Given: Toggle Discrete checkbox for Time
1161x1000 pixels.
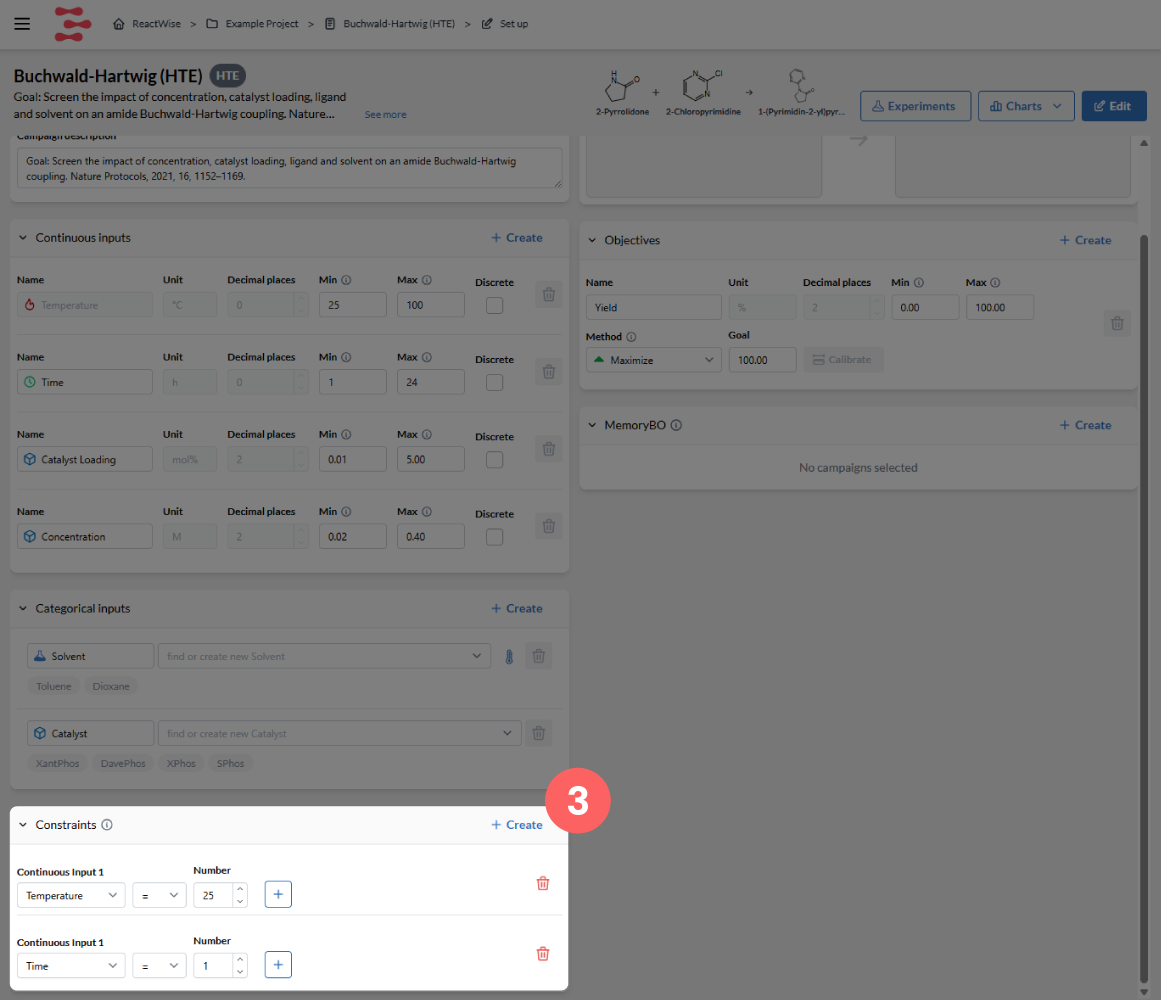Looking at the screenshot, I should tap(495, 383).
